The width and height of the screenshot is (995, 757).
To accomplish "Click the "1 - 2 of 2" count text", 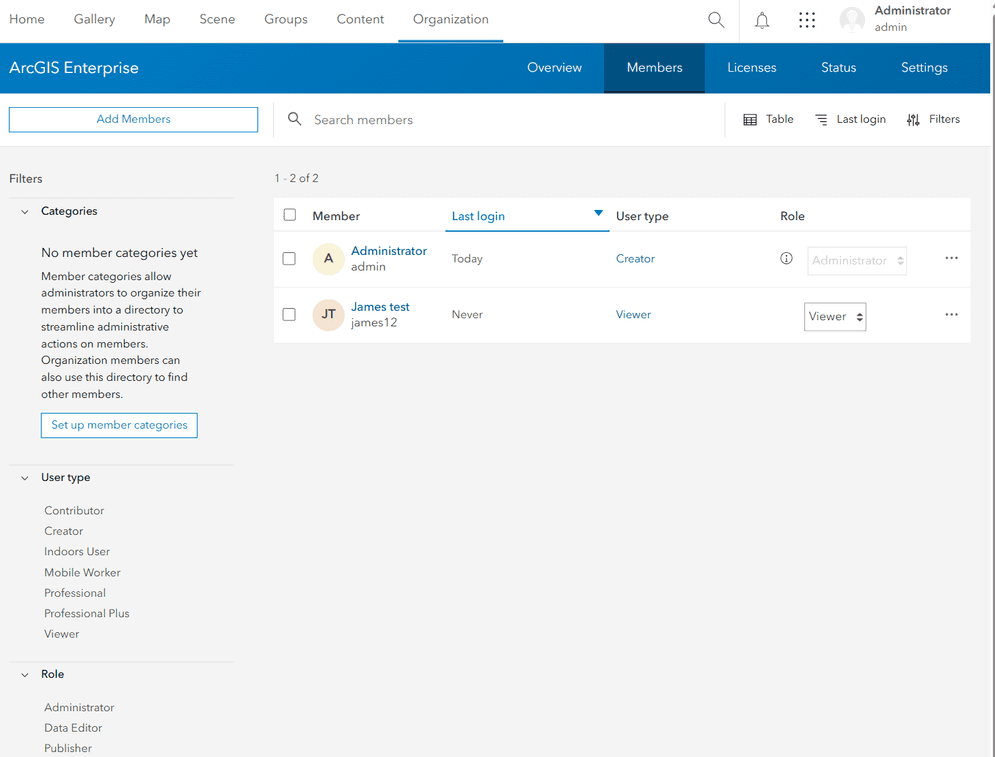I will (296, 178).
